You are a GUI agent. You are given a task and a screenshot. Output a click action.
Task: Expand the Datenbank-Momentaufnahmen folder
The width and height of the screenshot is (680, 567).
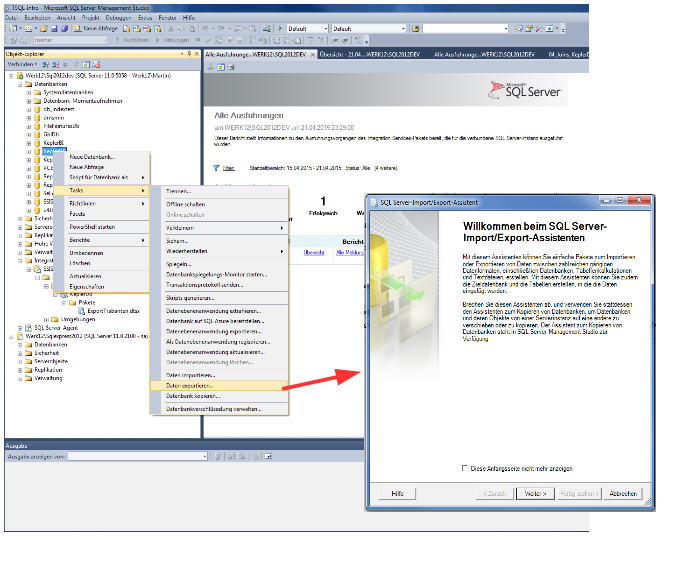pos(29,101)
